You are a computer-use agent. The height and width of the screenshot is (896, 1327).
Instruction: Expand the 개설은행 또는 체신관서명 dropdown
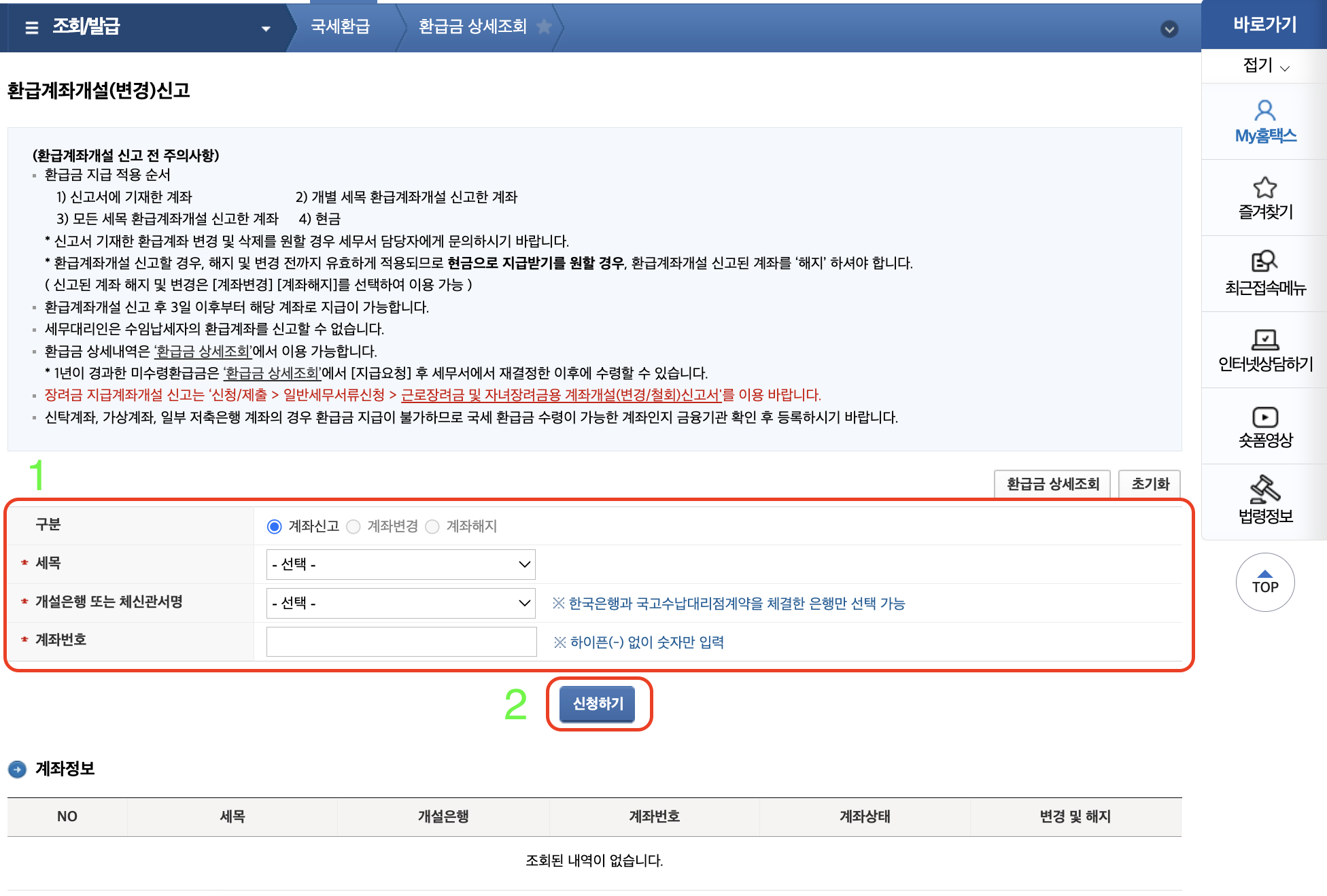tap(400, 603)
